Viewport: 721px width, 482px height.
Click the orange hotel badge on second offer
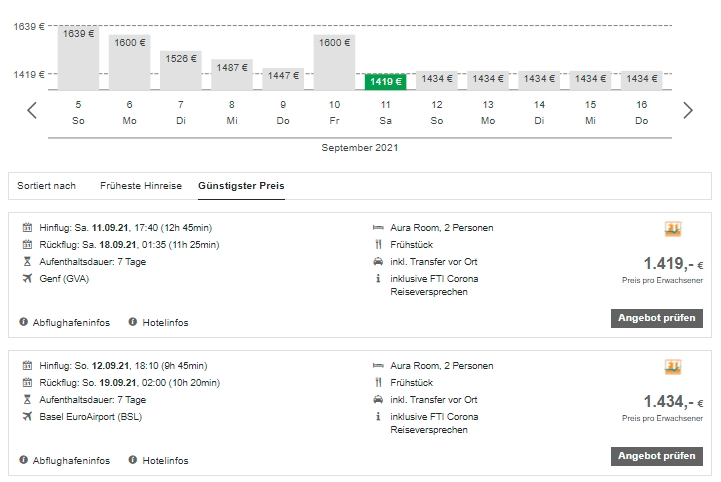673,367
